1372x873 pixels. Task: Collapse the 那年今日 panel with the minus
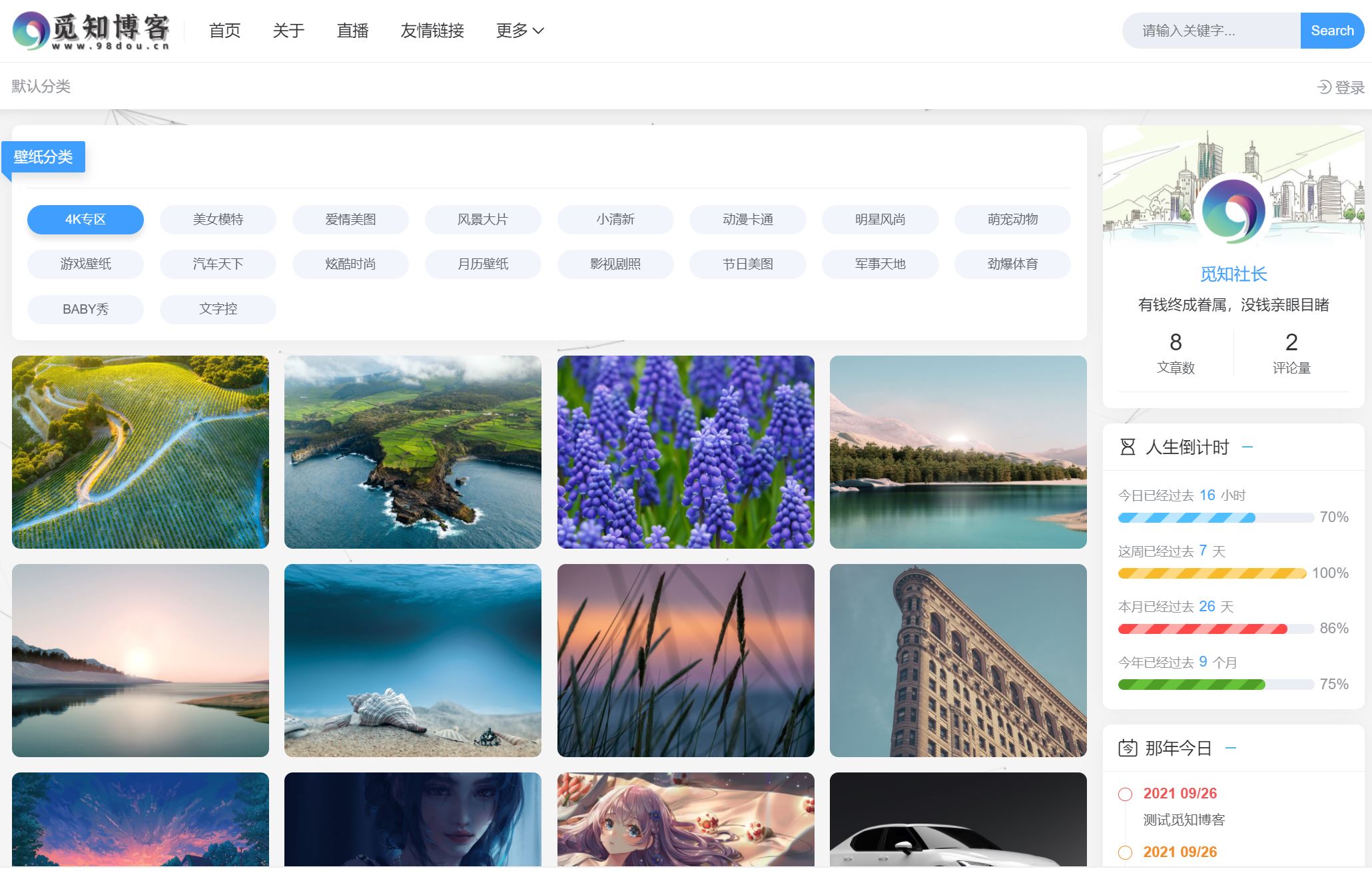tap(1231, 748)
